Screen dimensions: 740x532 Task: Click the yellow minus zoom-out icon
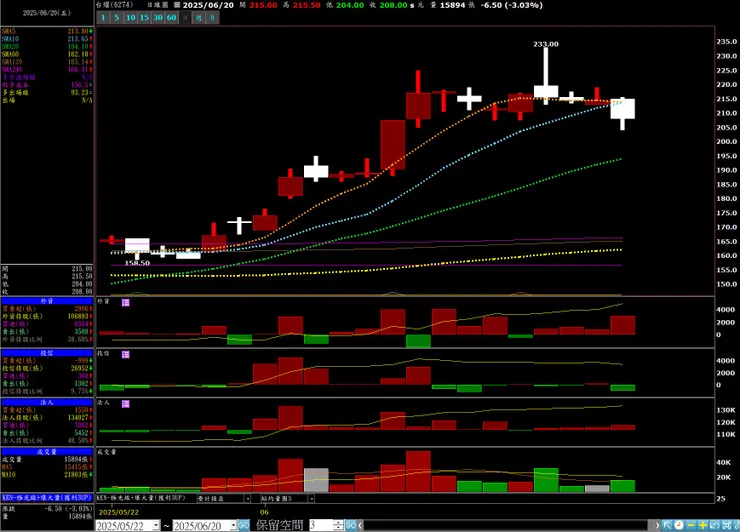(x=691, y=525)
